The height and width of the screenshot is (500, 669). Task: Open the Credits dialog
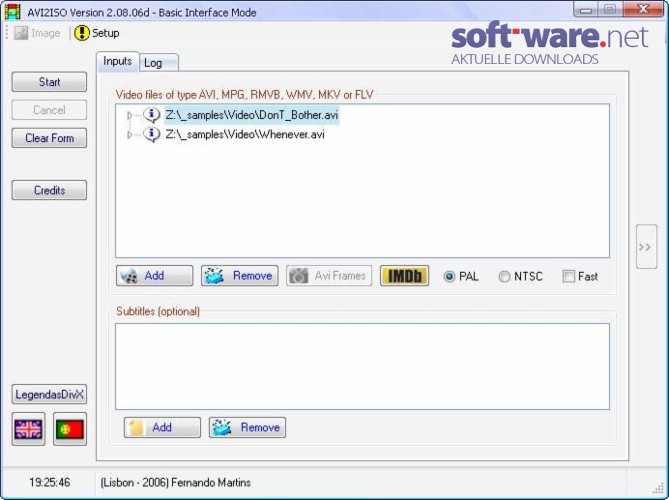(x=49, y=190)
